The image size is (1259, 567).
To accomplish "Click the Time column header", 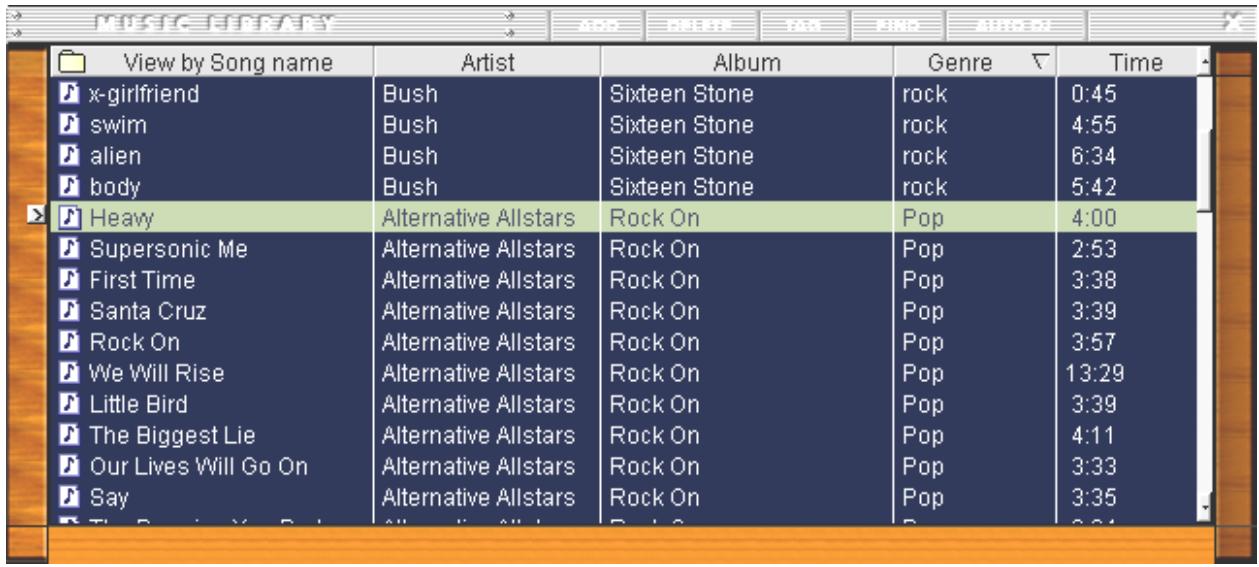I will (x=1127, y=63).
